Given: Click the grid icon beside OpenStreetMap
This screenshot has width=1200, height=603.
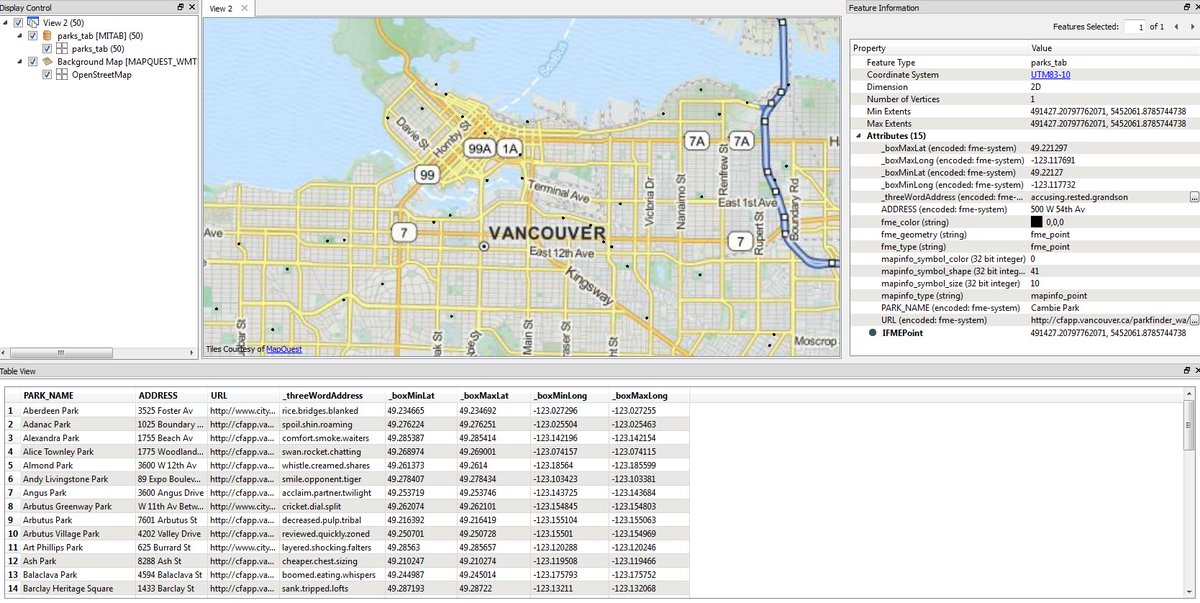Looking at the screenshot, I should 61,74.
